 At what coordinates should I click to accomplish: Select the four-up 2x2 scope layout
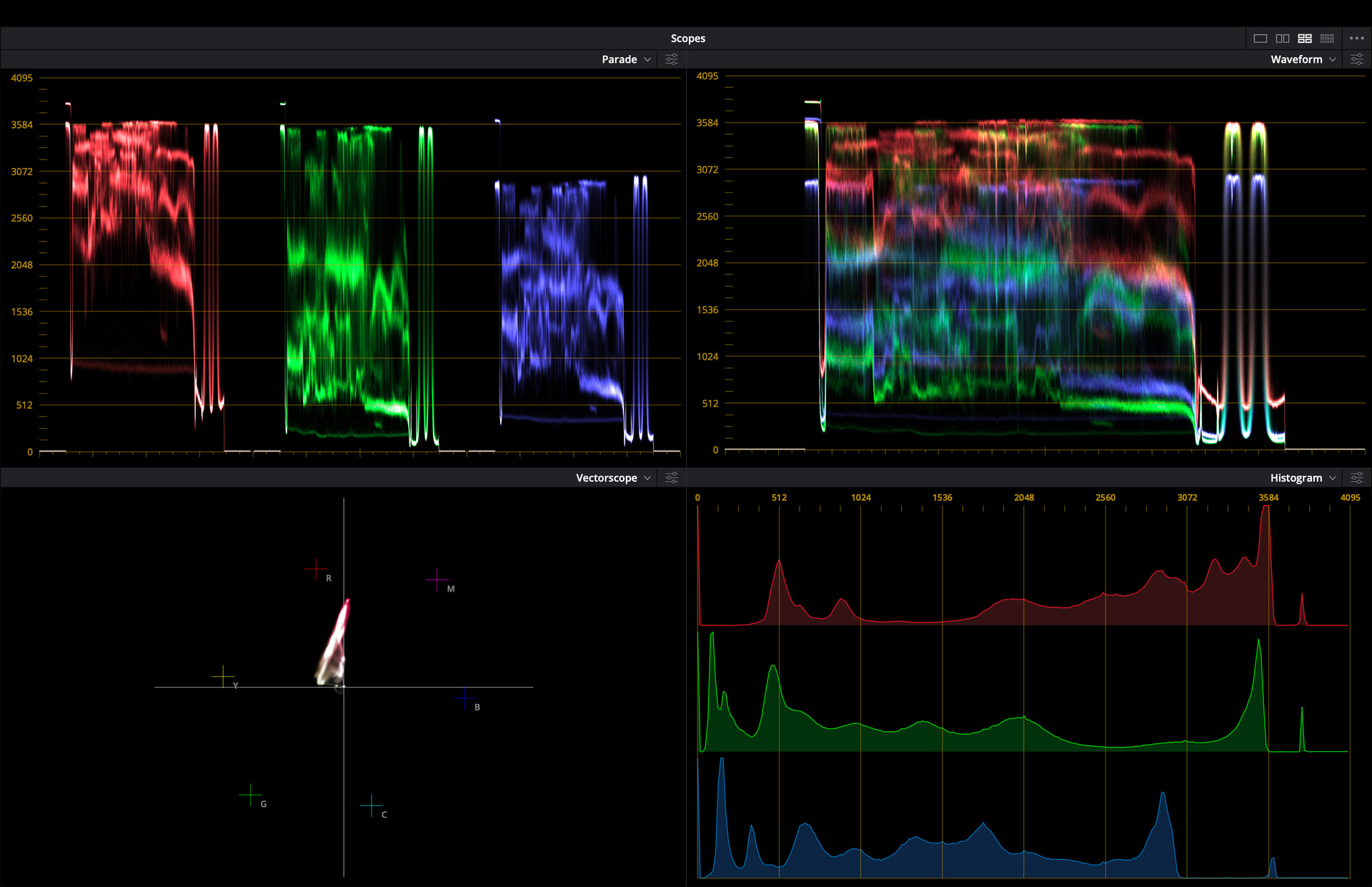(x=1305, y=39)
